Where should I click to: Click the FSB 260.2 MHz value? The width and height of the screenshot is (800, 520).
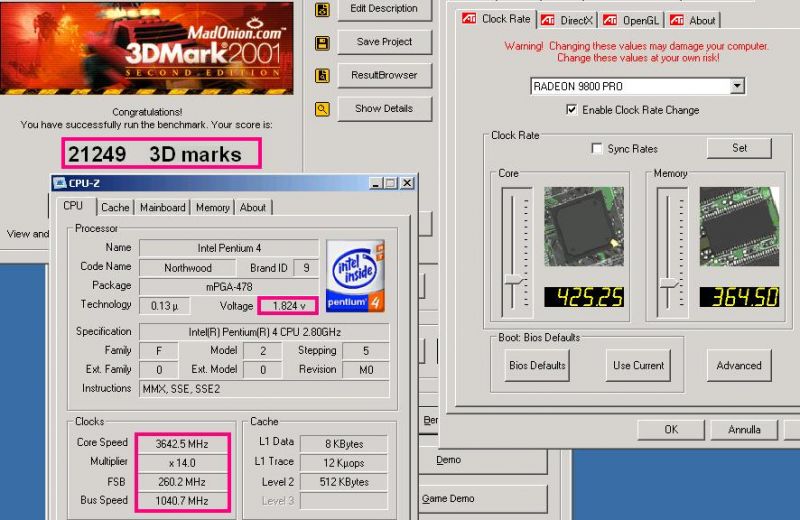point(182,482)
